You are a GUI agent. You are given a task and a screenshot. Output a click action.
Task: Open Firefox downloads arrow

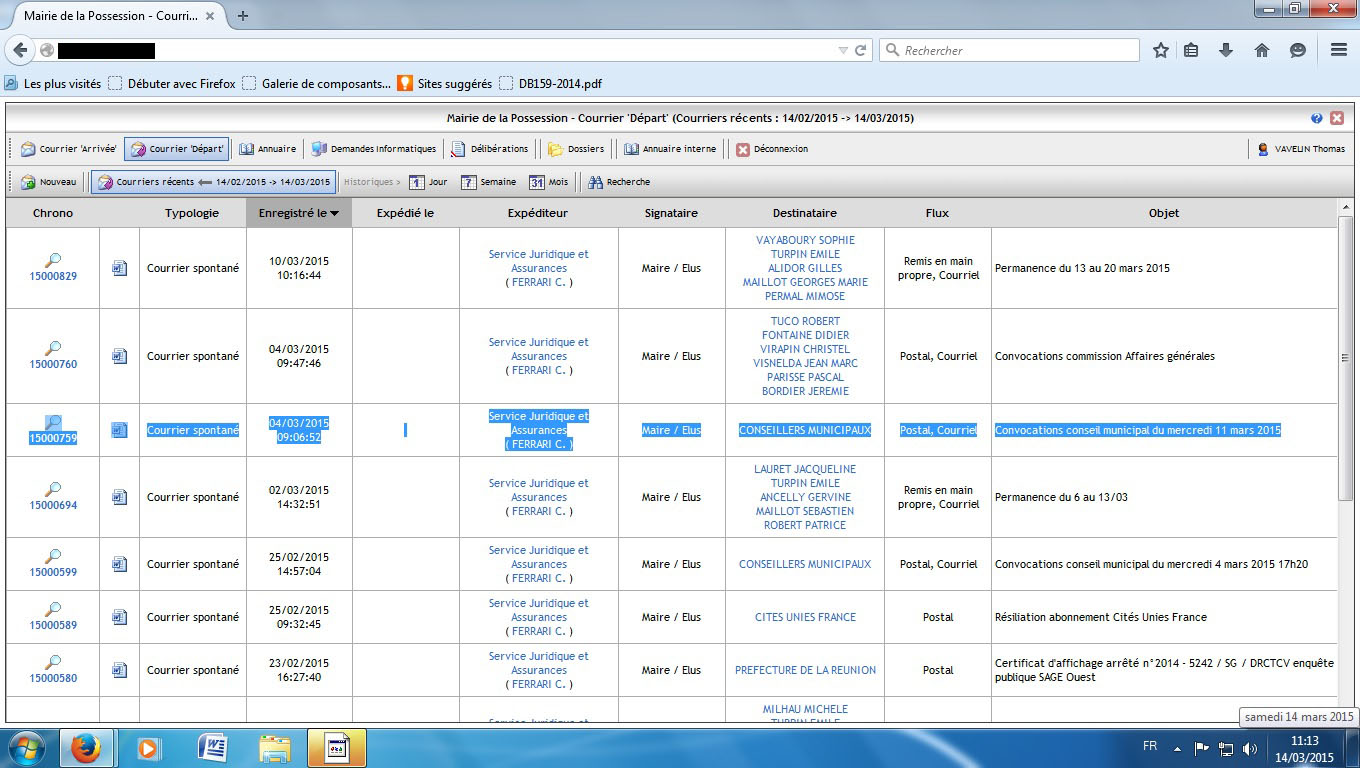[x=1226, y=50]
